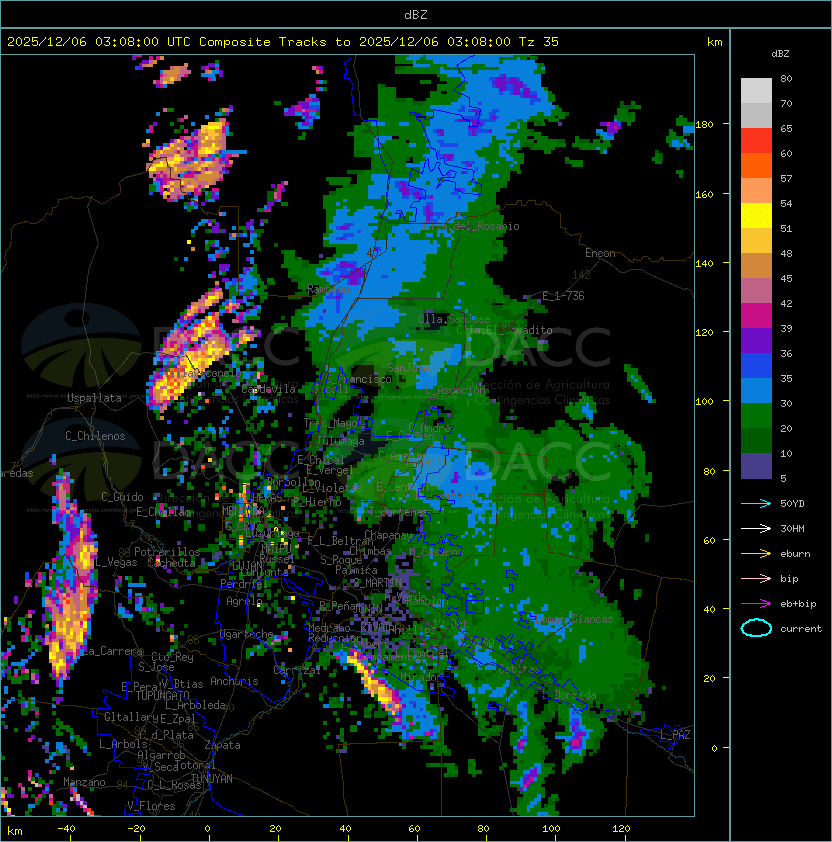Click the '140' km axis tick label

[704, 263]
